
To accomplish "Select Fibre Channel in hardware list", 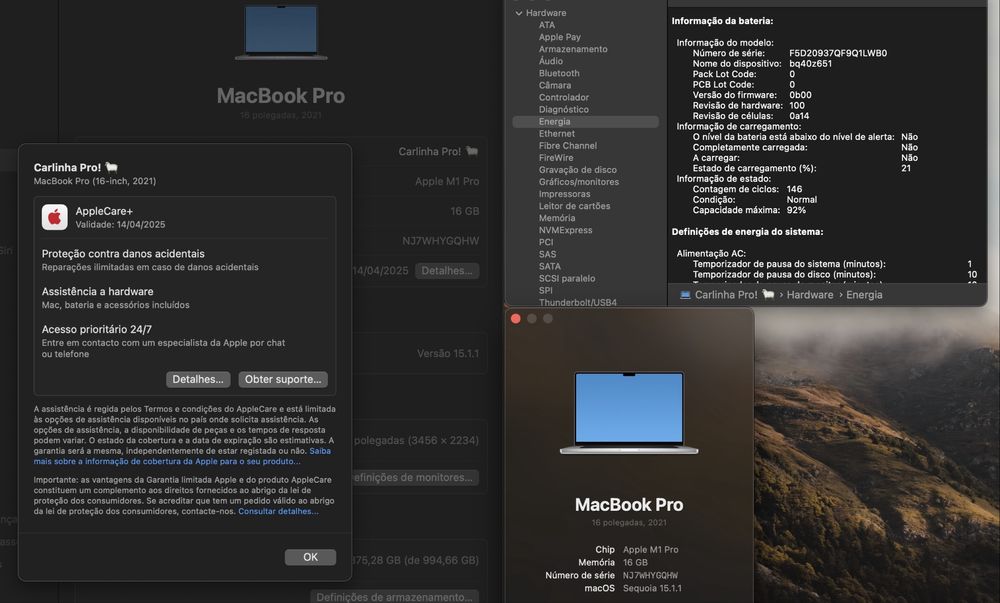I will (568, 146).
